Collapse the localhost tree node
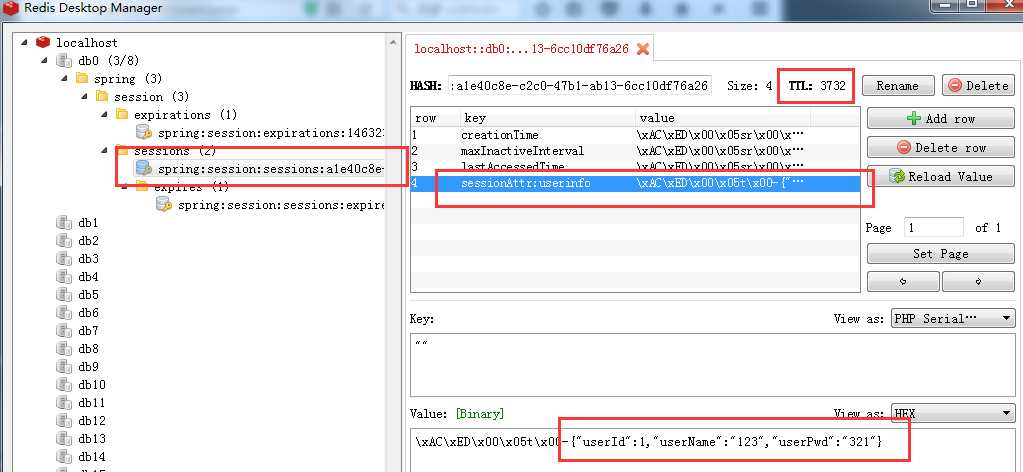1023x472 pixels. click(24, 42)
